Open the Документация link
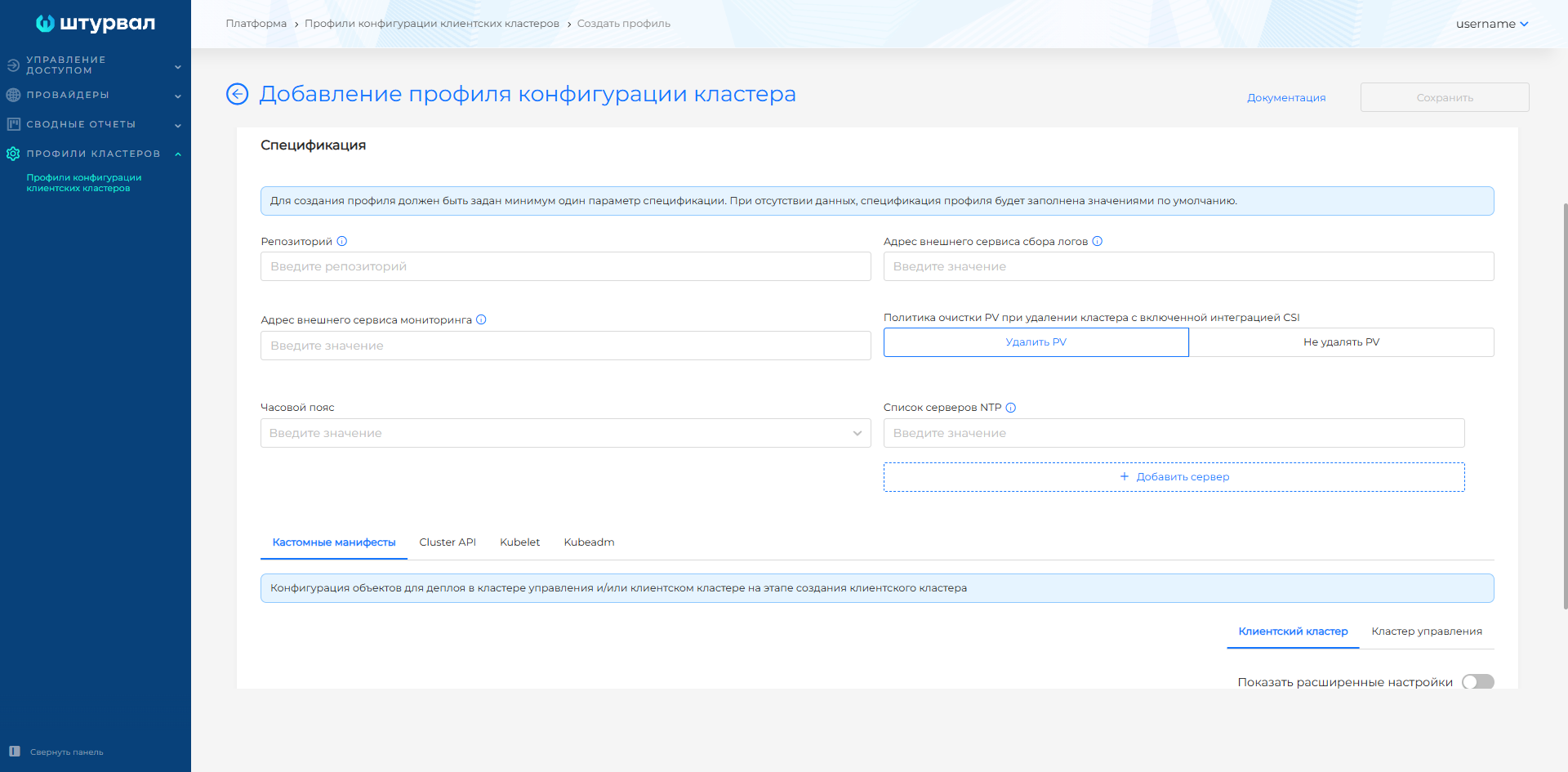 1286,98
